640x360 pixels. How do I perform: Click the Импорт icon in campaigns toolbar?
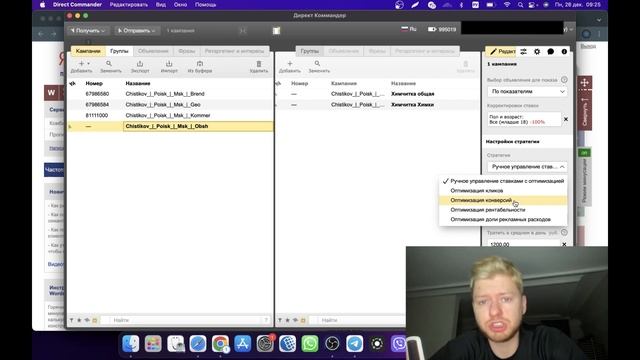point(169,64)
